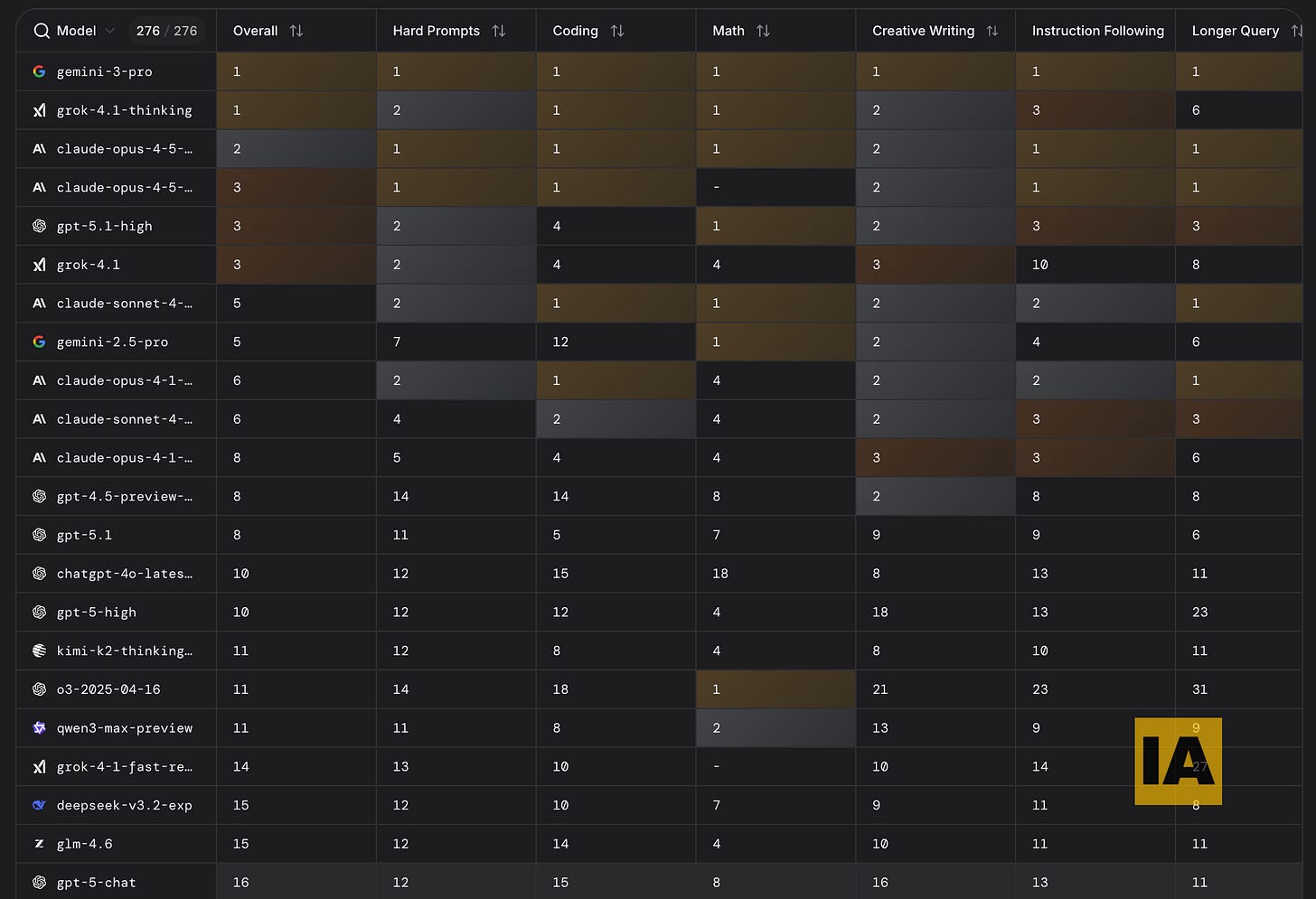Click the Kimi logo beside kimi-k2-thinking
Screen dimensions: 1316x899
point(39,651)
